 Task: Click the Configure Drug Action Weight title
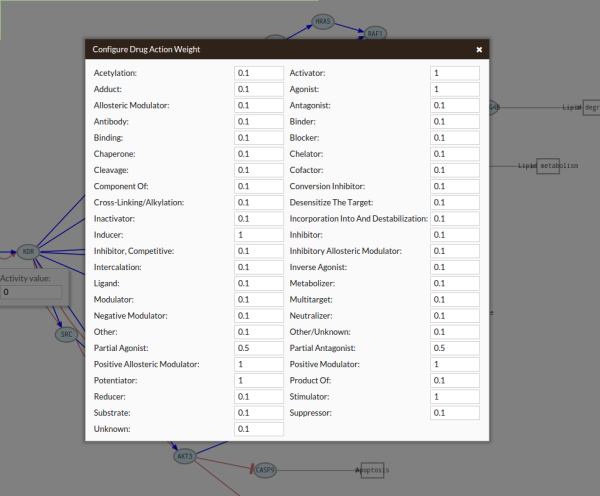pos(146,49)
